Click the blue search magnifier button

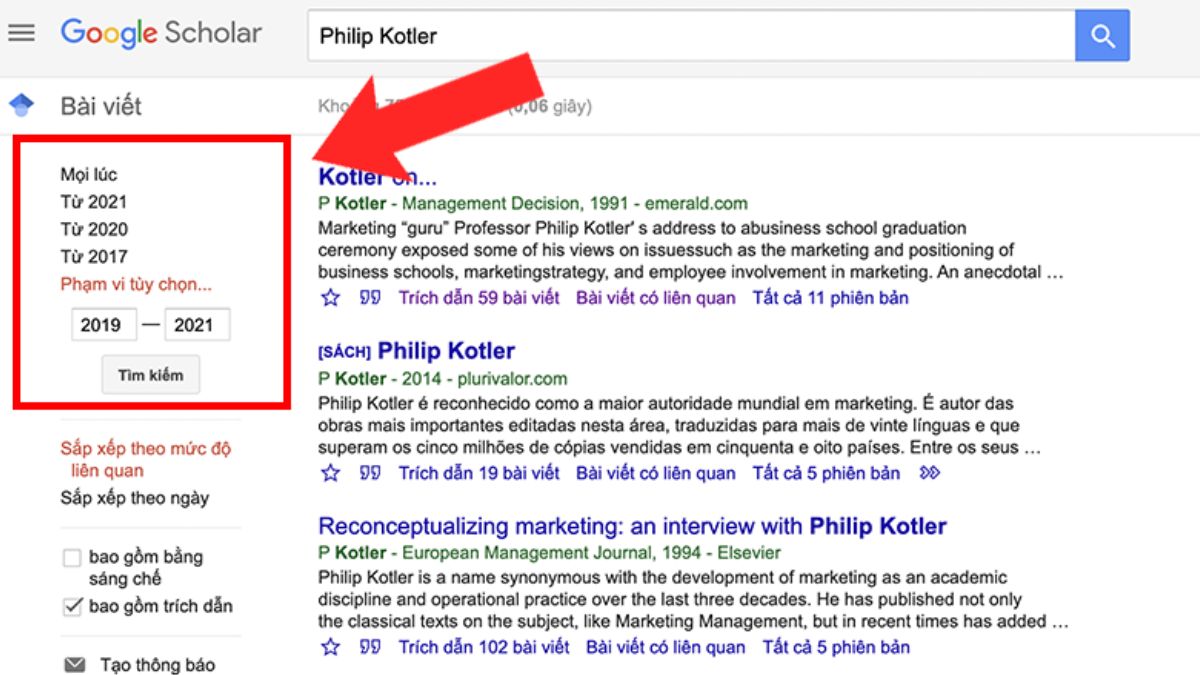[1102, 36]
